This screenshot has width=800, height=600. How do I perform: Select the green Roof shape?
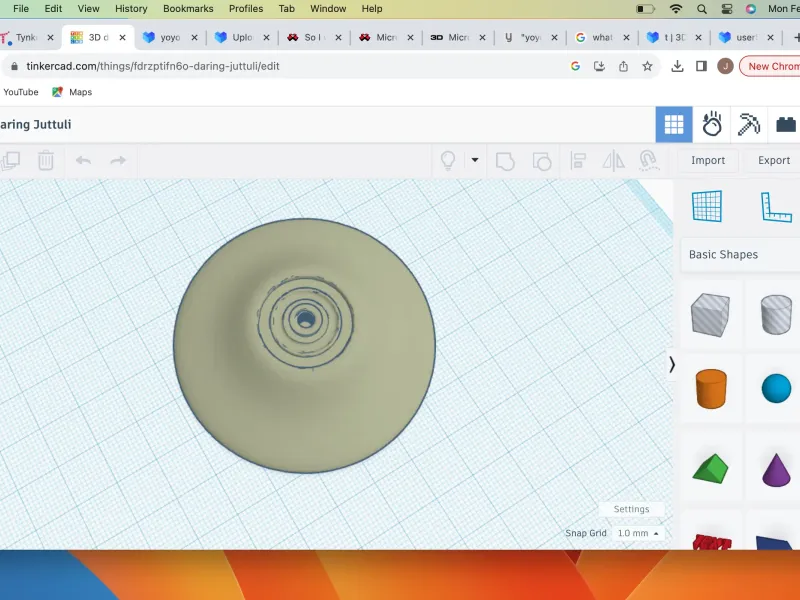coord(710,468)
